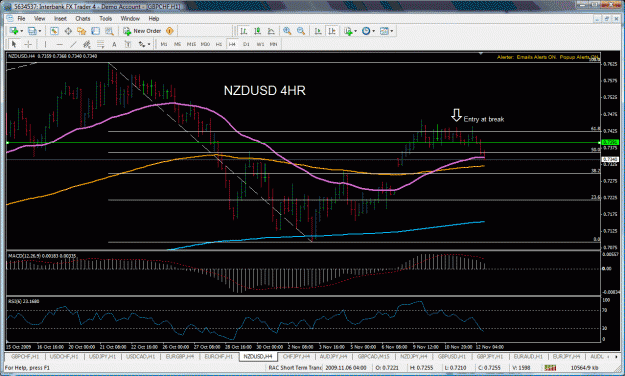Set timeframe to M15
This screenshot has width=625, height=376.
191,44
